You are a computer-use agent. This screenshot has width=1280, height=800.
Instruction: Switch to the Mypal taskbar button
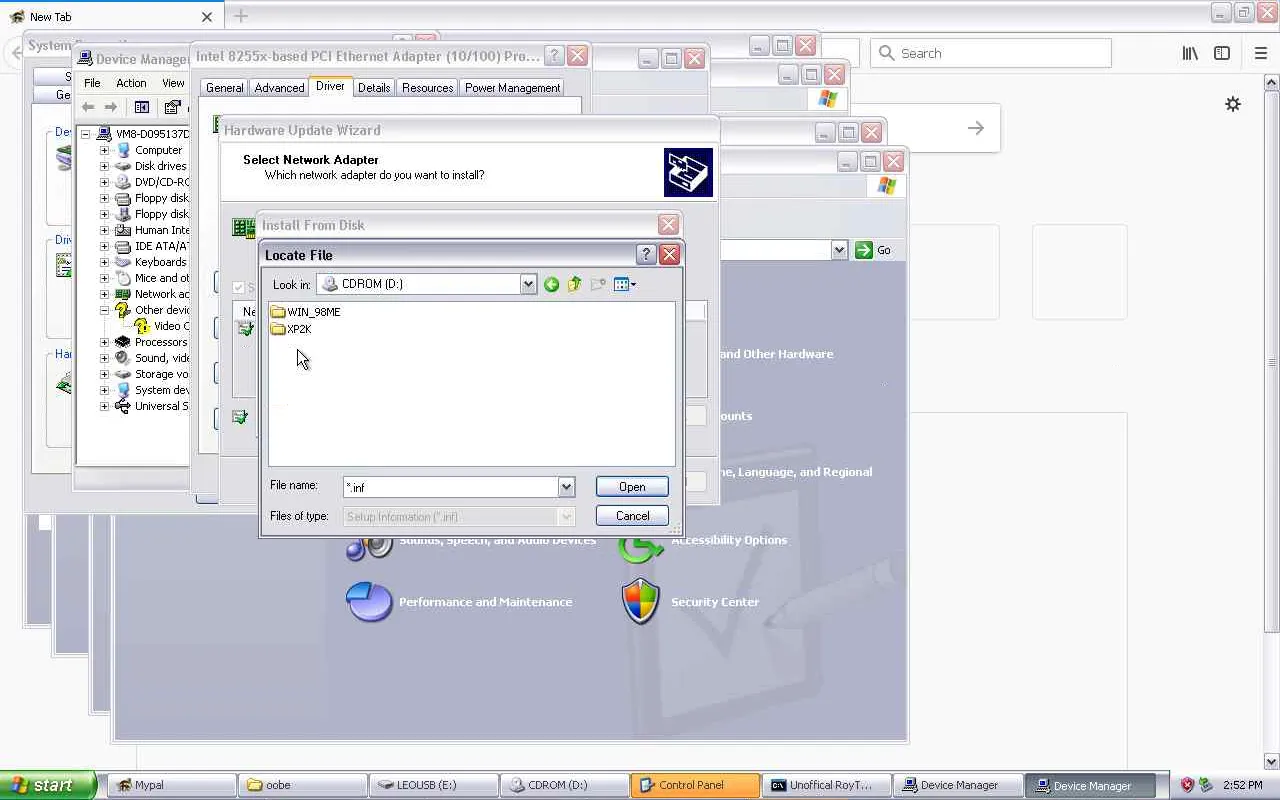coord(172,785)
